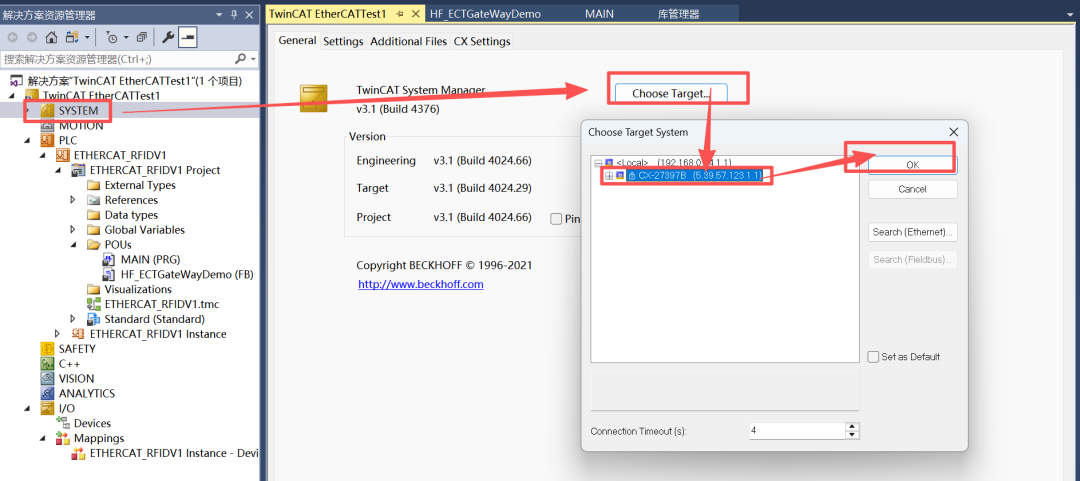This screenshot has width=1080, height=481.
Task: Click the MAIN (PRG) program icon
Action: (x=109, y=260)
